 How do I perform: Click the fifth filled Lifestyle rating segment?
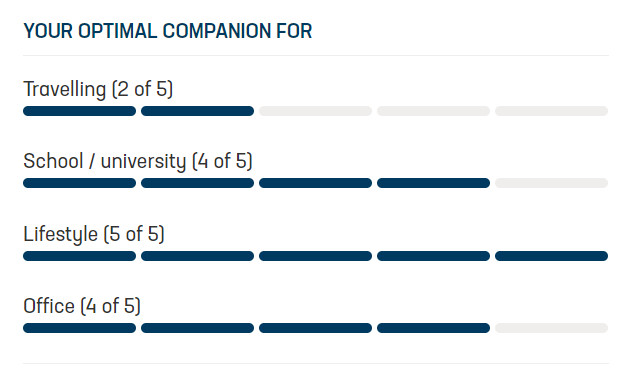[x=551, y=256]
